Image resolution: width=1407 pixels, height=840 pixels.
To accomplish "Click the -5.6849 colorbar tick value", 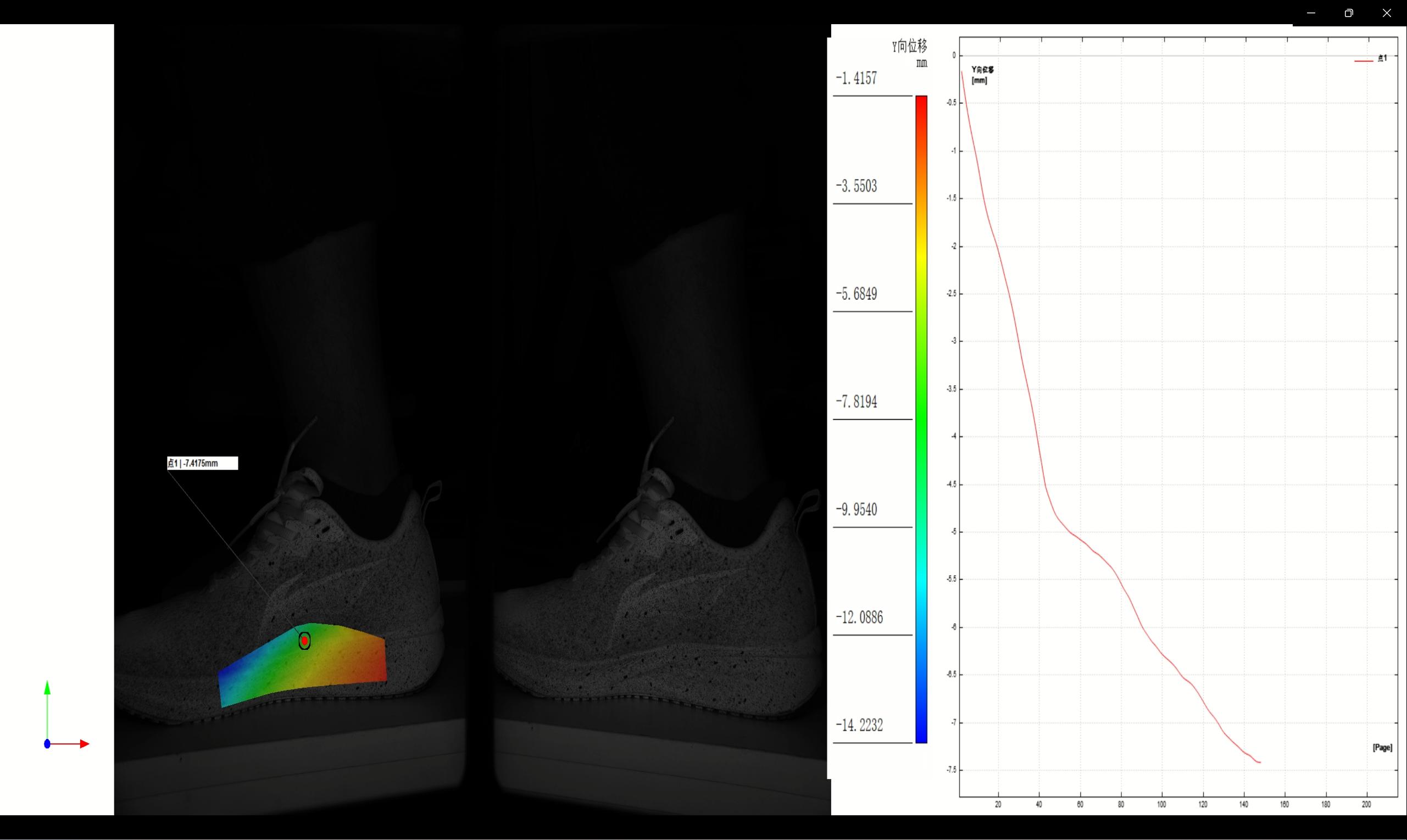I will pos(857,294).
